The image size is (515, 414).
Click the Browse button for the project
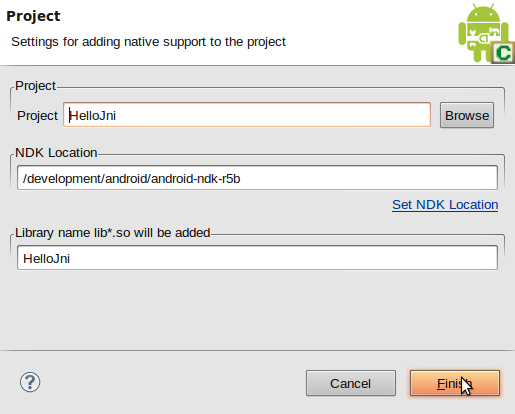(x=467, y=115)
